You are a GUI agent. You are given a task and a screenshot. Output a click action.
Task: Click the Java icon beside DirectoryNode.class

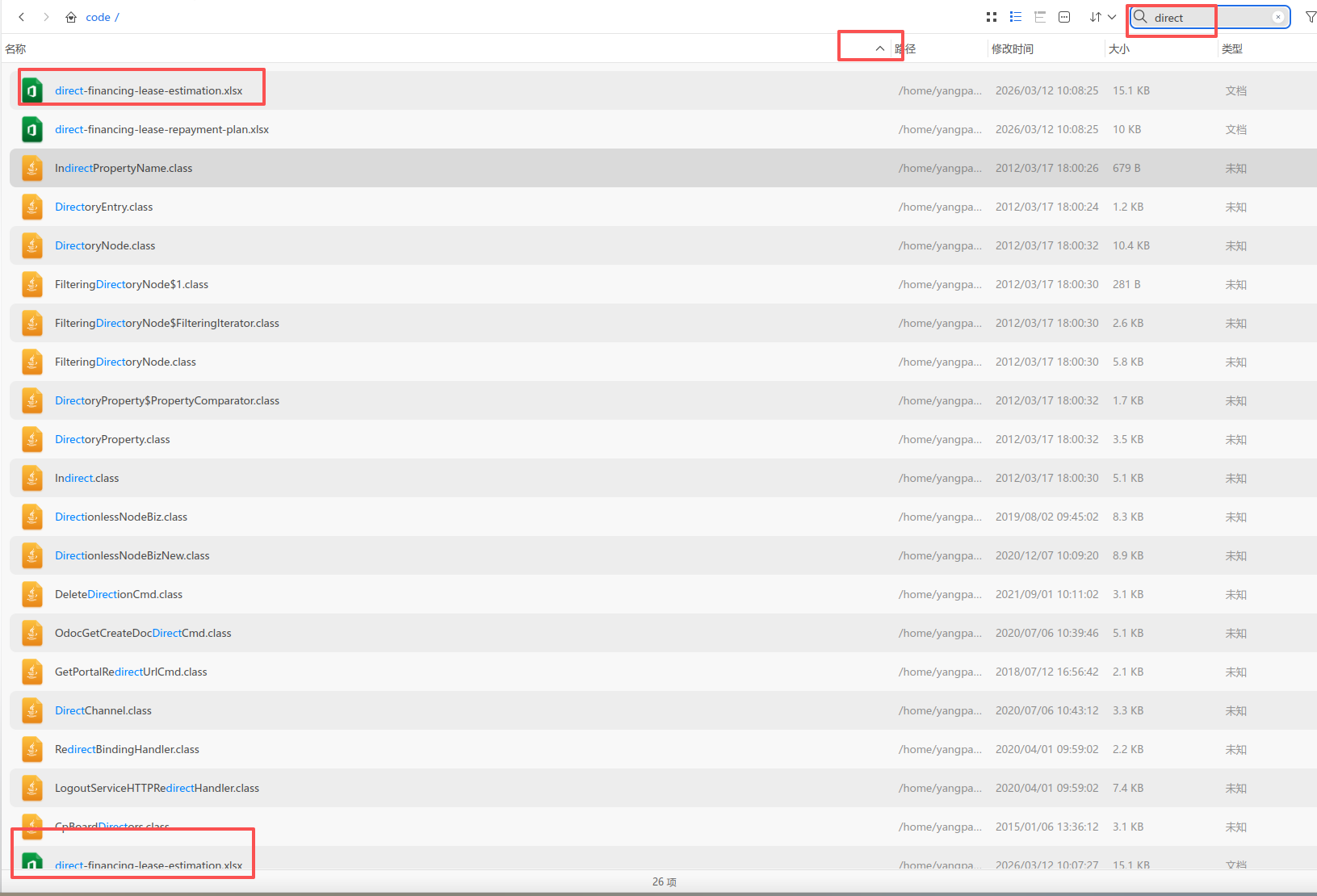[32, 245]
